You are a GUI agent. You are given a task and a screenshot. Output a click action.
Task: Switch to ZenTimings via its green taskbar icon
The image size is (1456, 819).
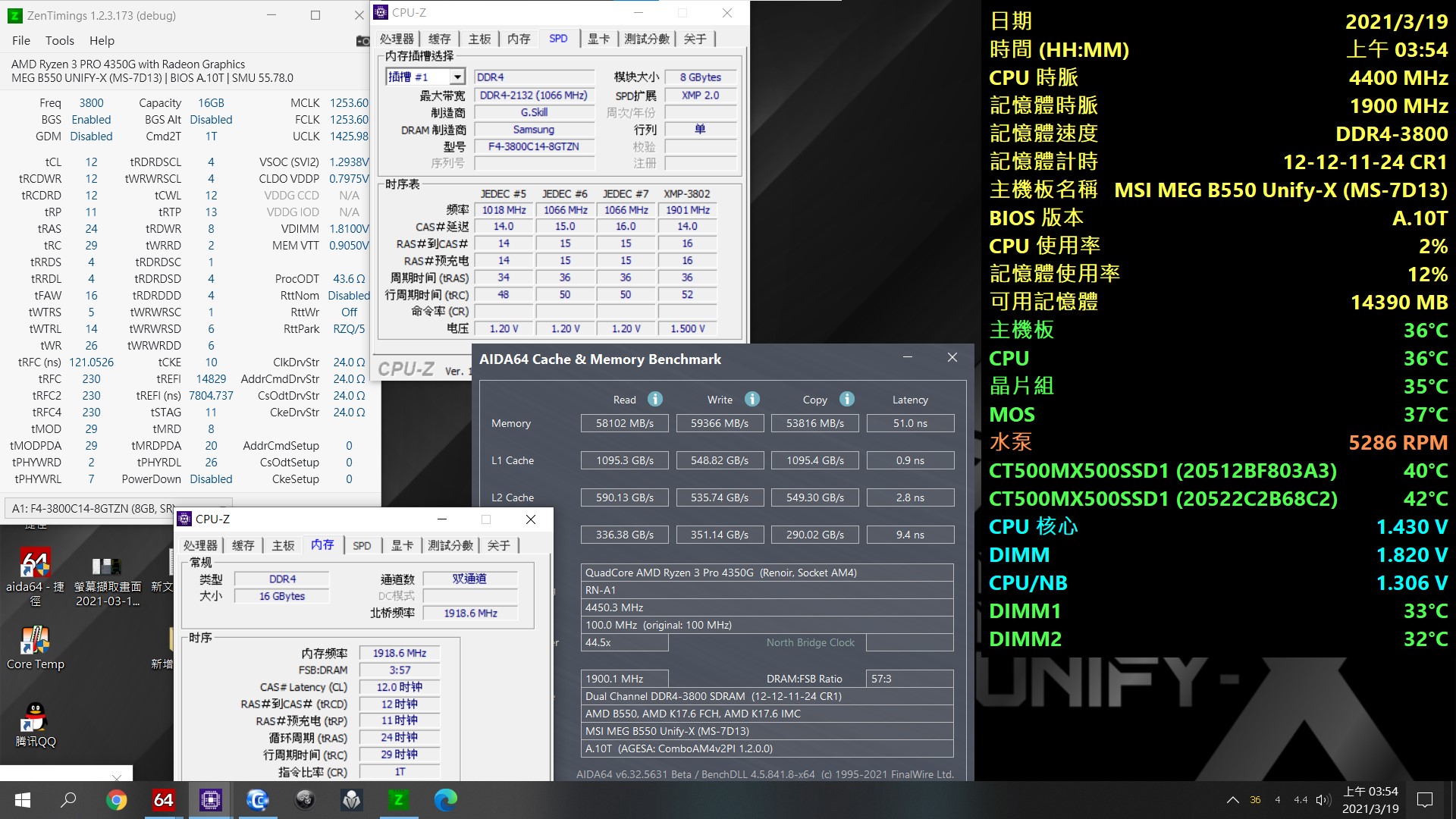click(x=398, y=800)
